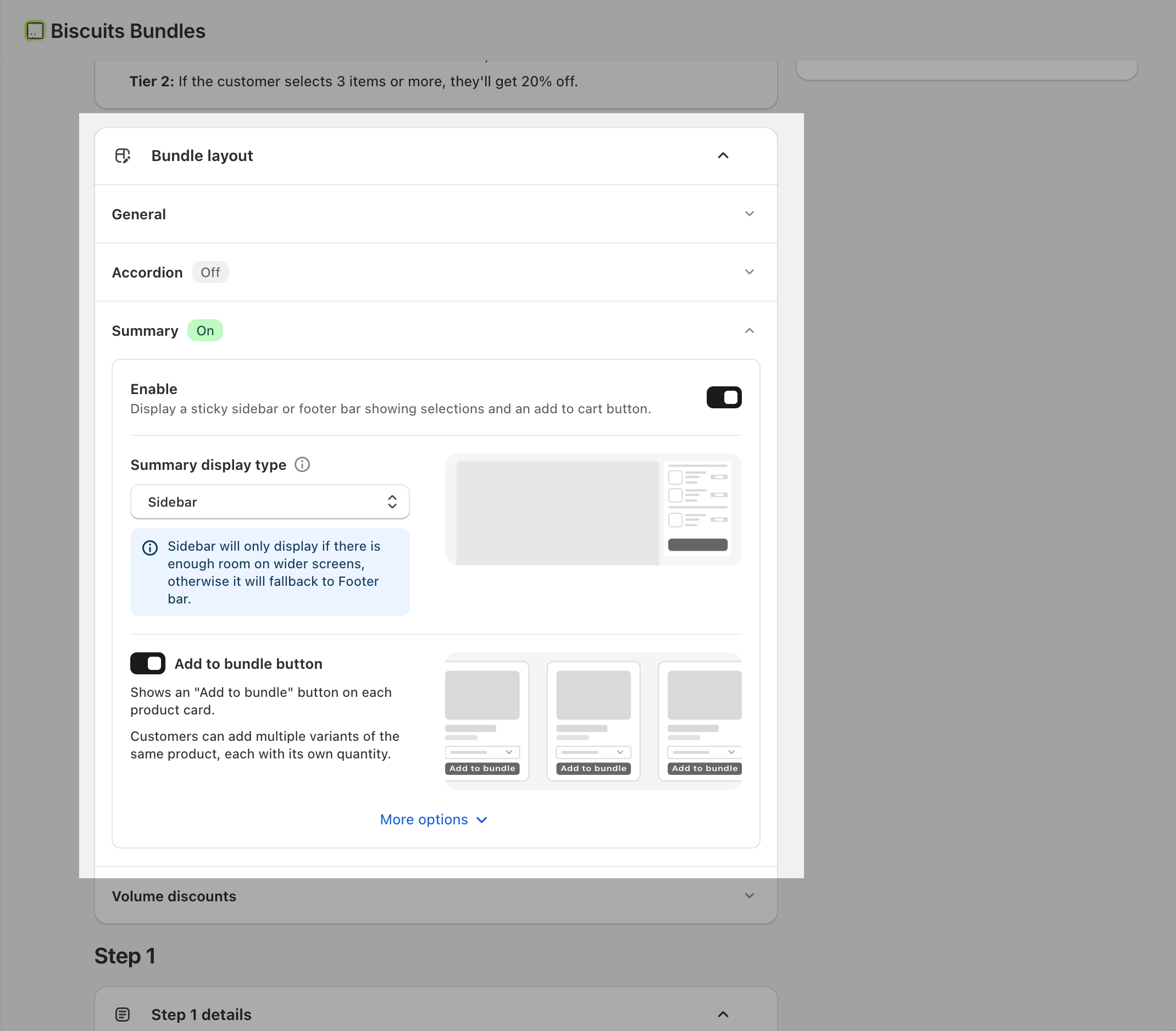Disable the Summary Enable toggle
The height and width of the screenshot is (1031, 1176).
tap(724, 397)
